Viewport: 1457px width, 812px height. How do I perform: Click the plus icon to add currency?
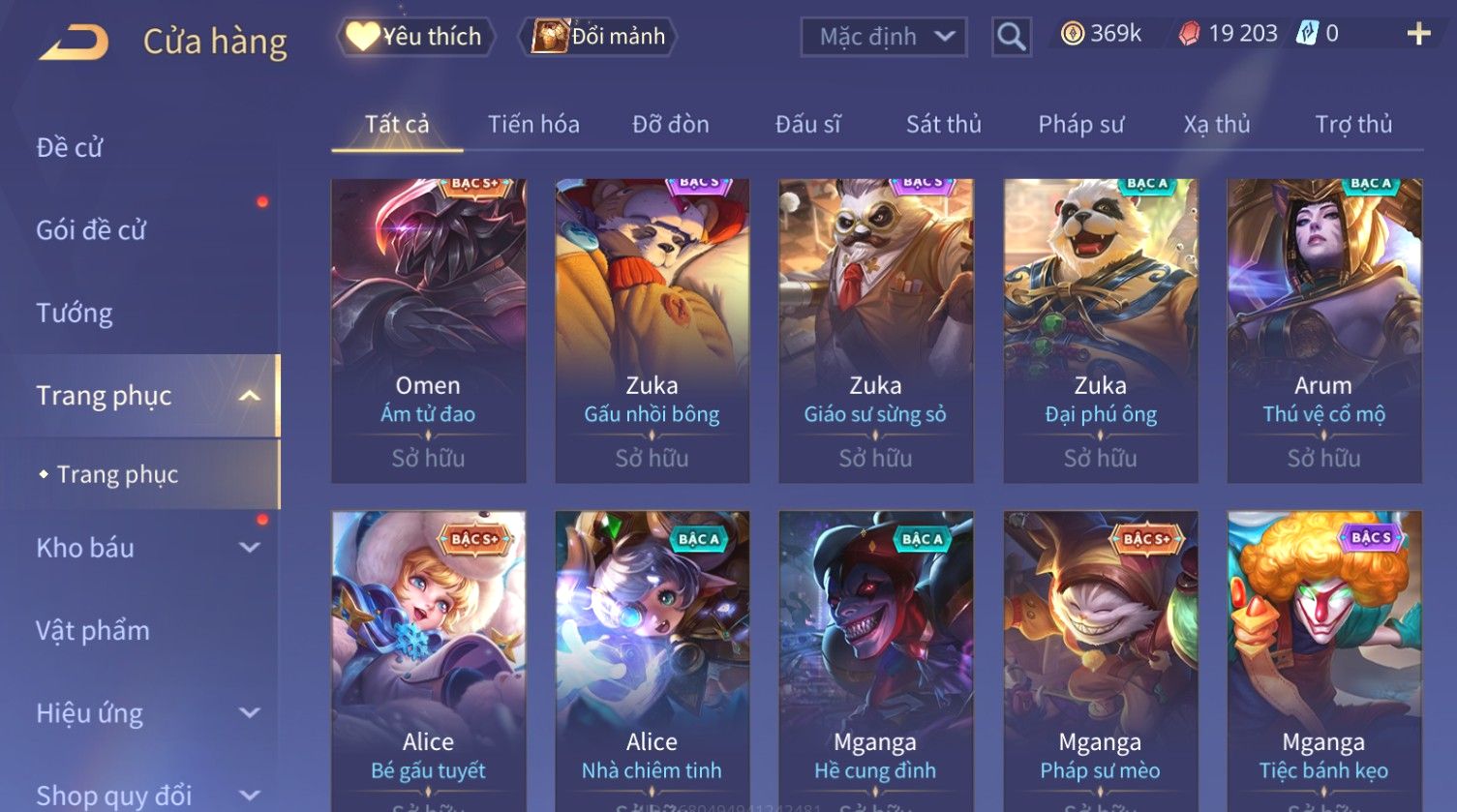[1418, 34]
